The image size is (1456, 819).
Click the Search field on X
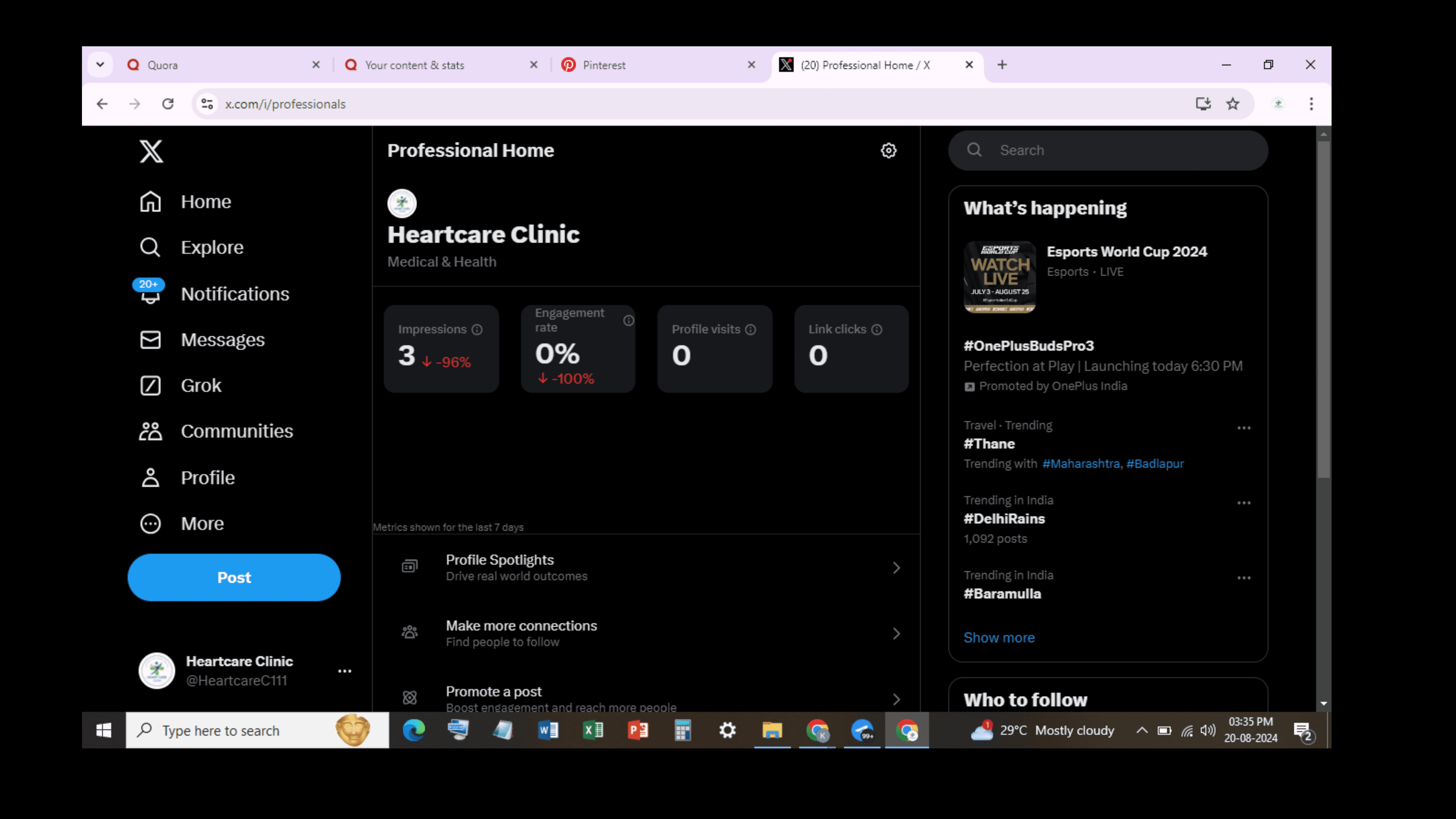pyautogui.click(x=1108, y=150)
